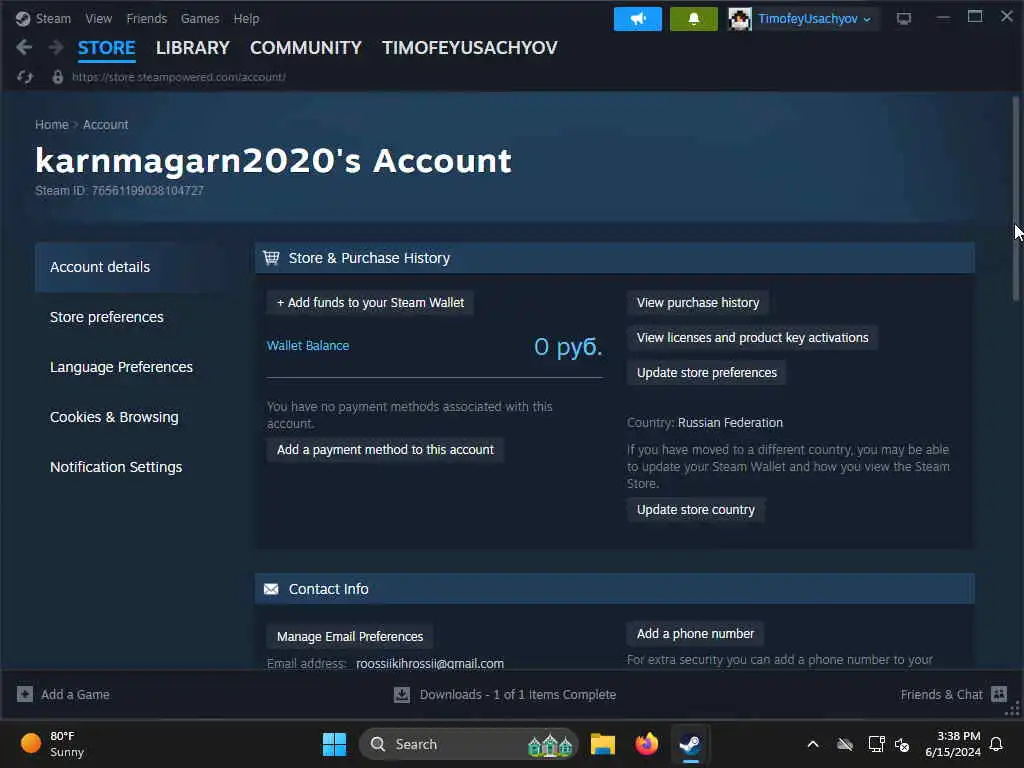
Task: Follow the Home breadcrumb link
Action: 52,125
